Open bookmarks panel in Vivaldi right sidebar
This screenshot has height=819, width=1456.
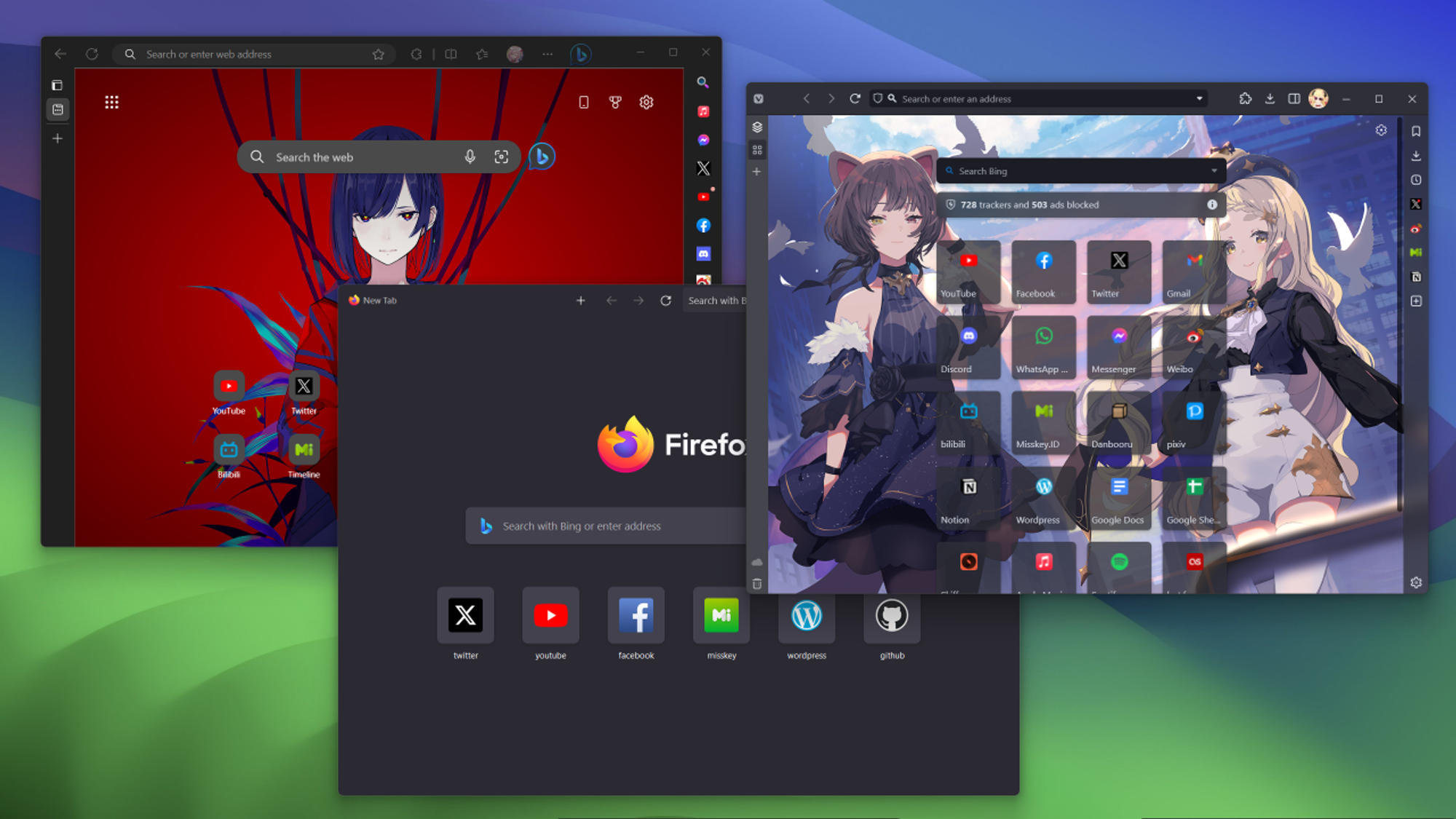(1416, 131)
